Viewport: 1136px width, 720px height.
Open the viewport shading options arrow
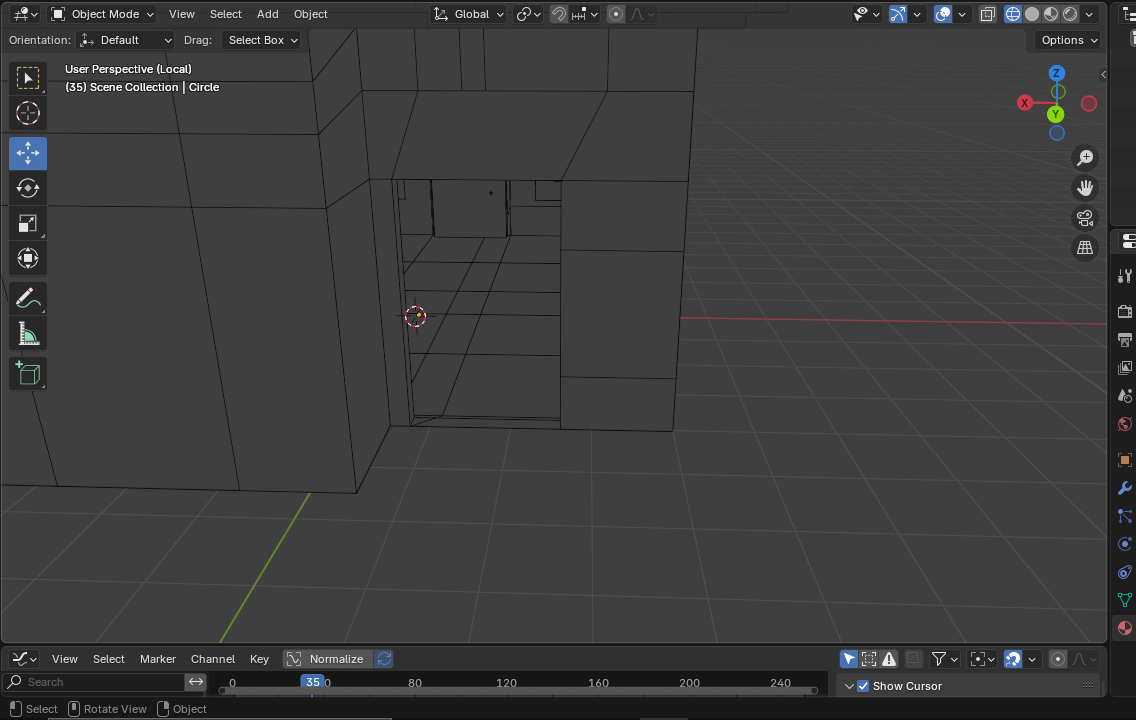1089,14
